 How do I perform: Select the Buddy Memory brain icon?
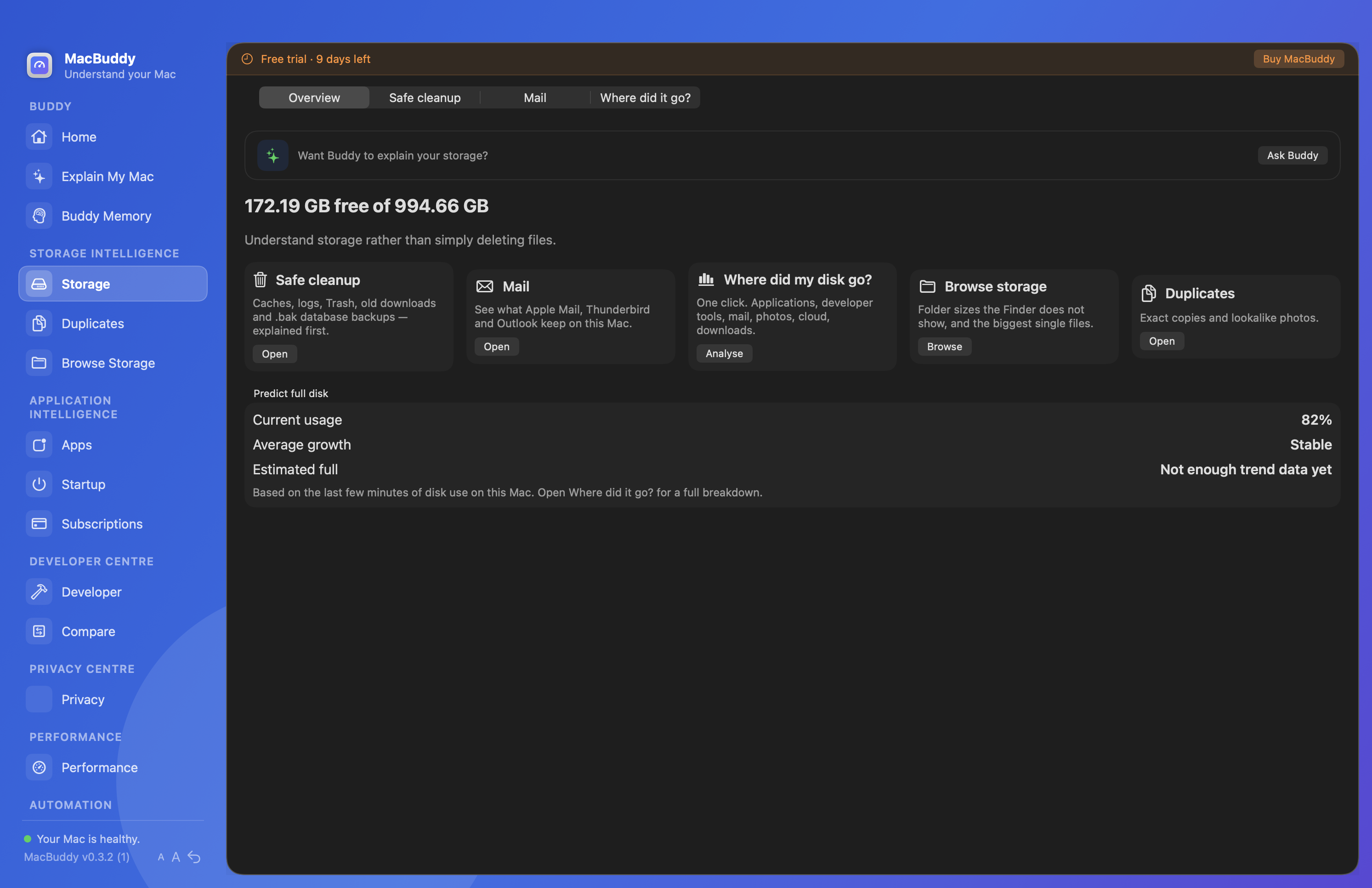(x=39, y=216)
